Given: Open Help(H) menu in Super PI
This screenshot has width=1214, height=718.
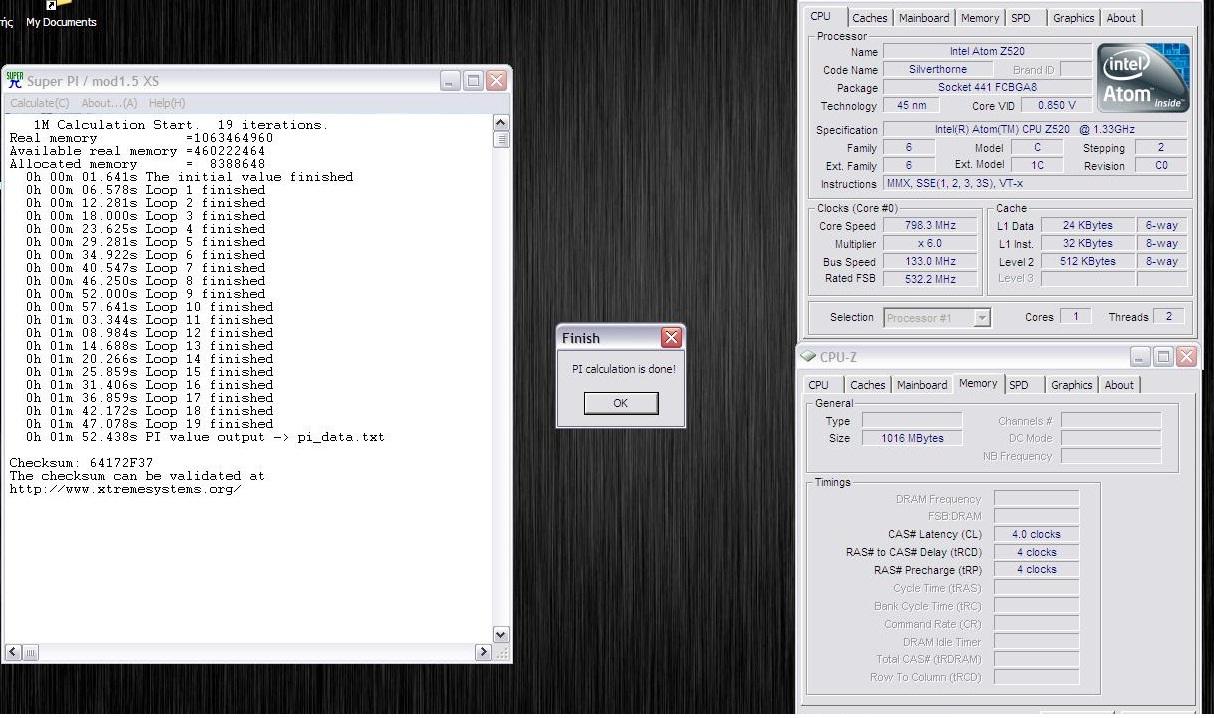Looking at the screenshot, I should (x=167, y=103).
